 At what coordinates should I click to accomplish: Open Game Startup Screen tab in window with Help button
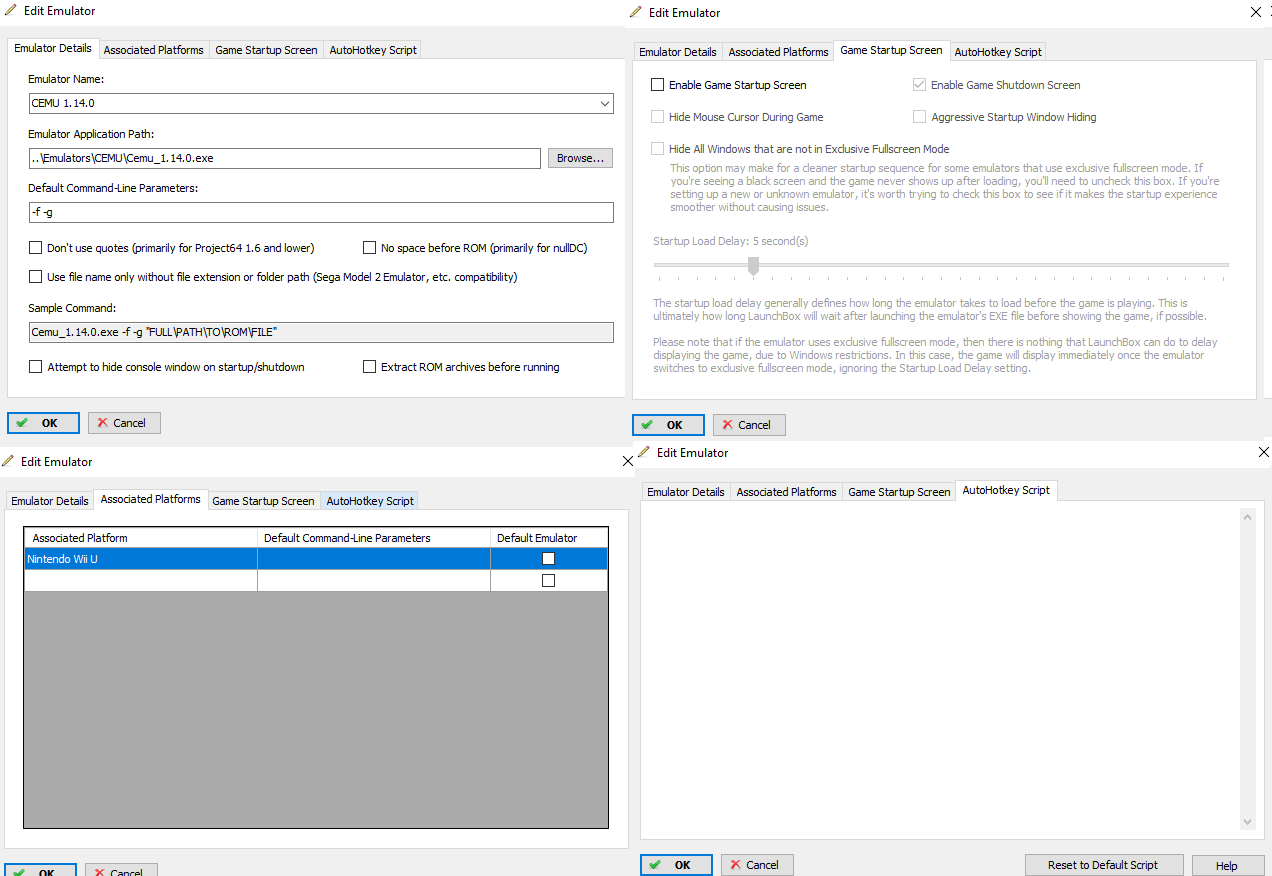pyautogui.click(x=899, y=492)
